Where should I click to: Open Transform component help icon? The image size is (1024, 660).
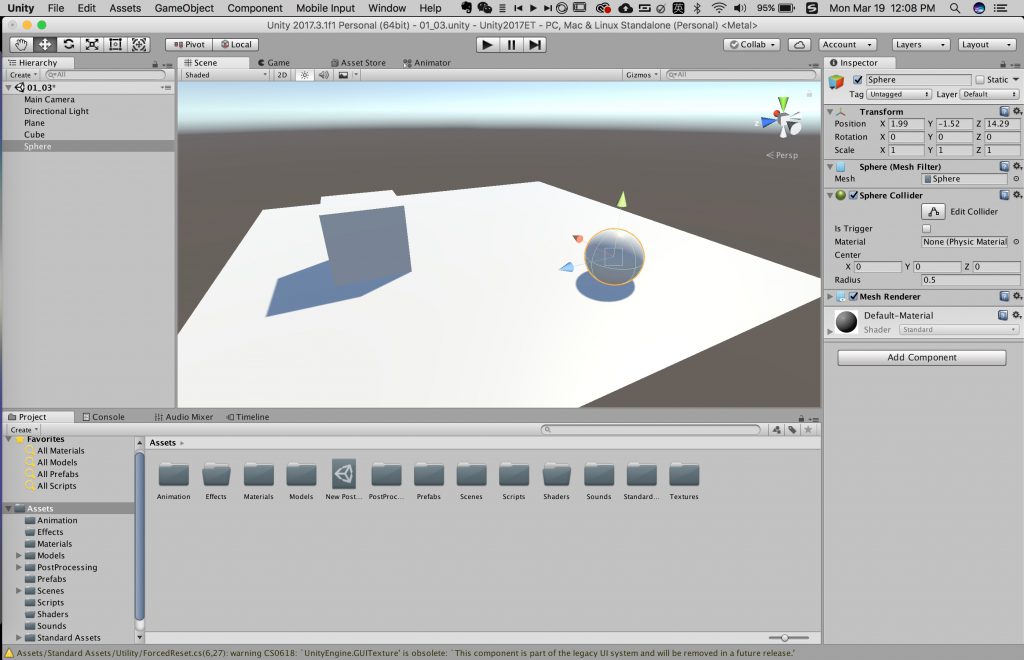click(x=1004, y=112)
